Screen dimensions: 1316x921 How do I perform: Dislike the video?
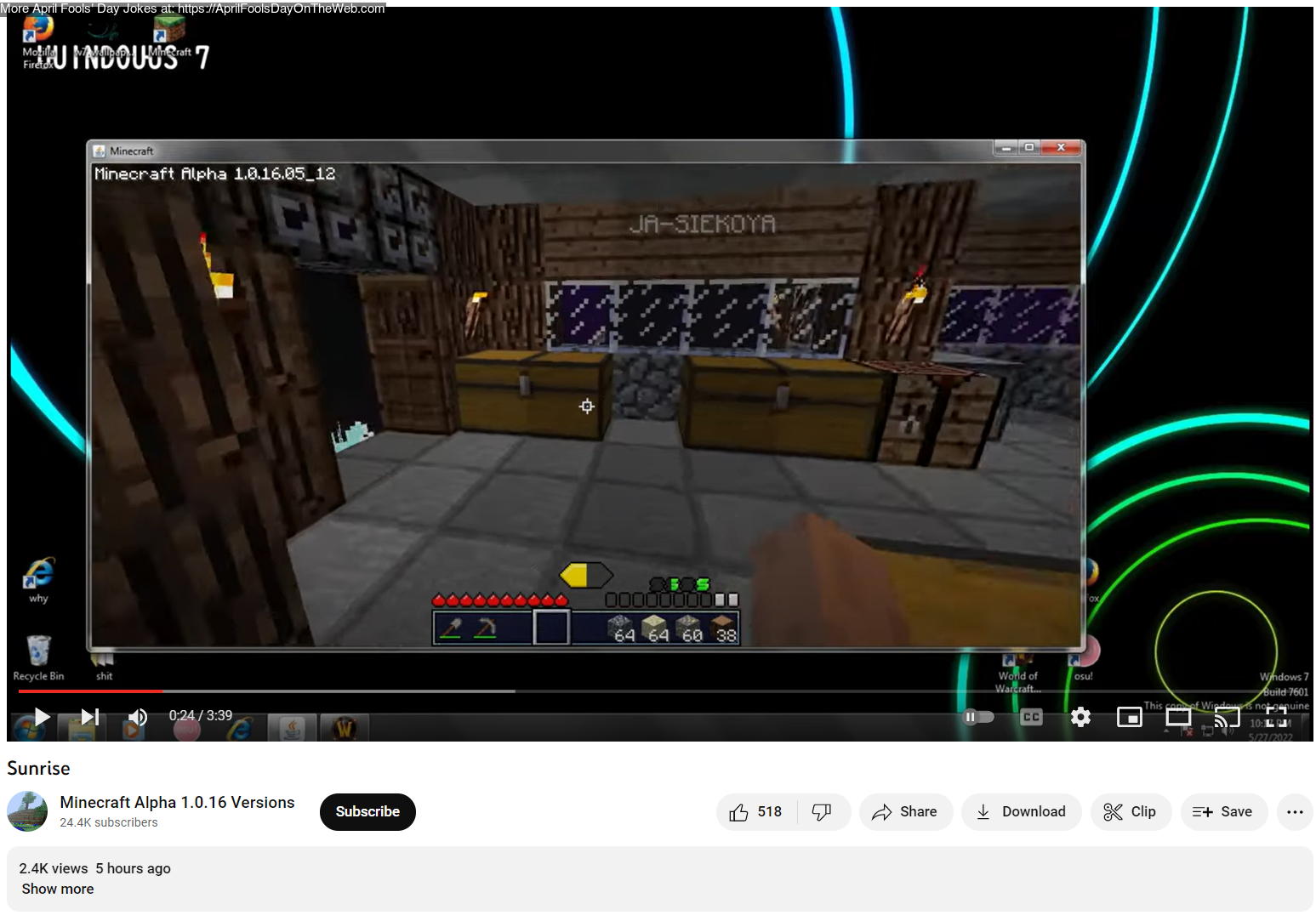coord(822,812)
